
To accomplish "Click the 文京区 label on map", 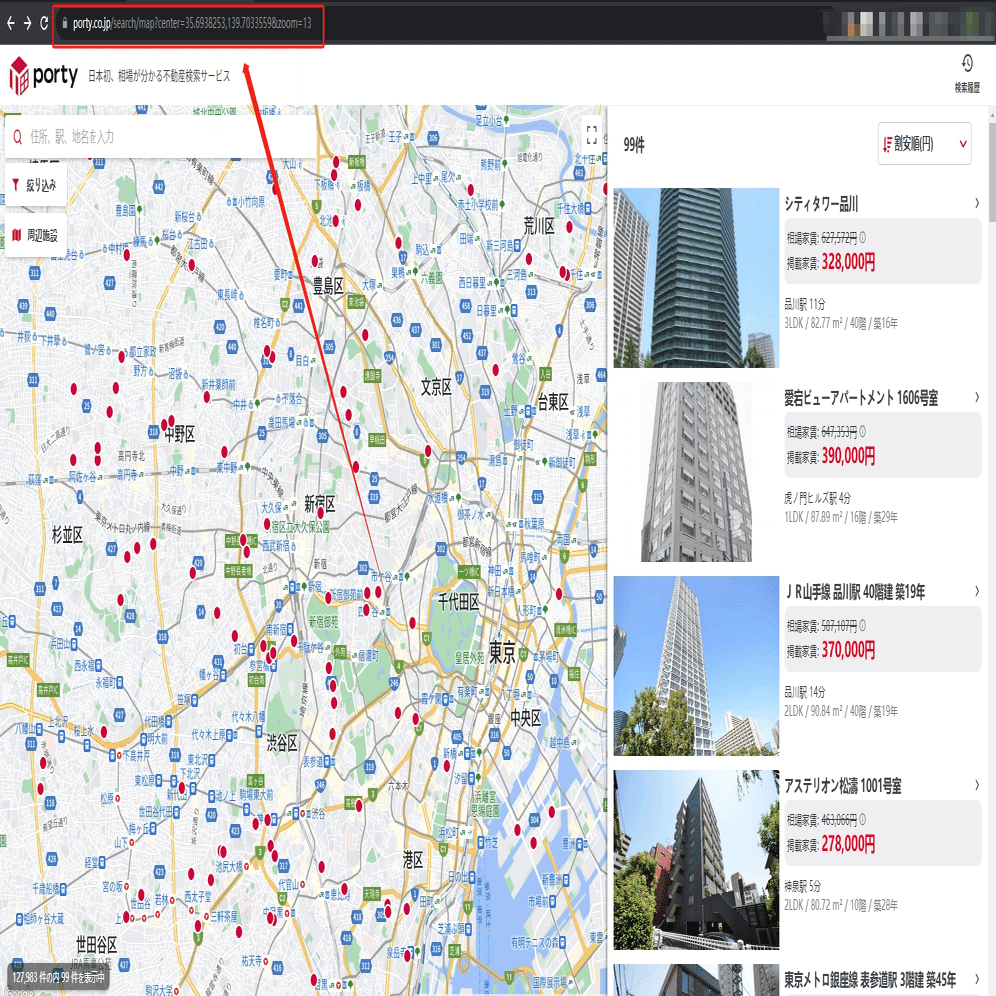I will click(x=436, y=387).
